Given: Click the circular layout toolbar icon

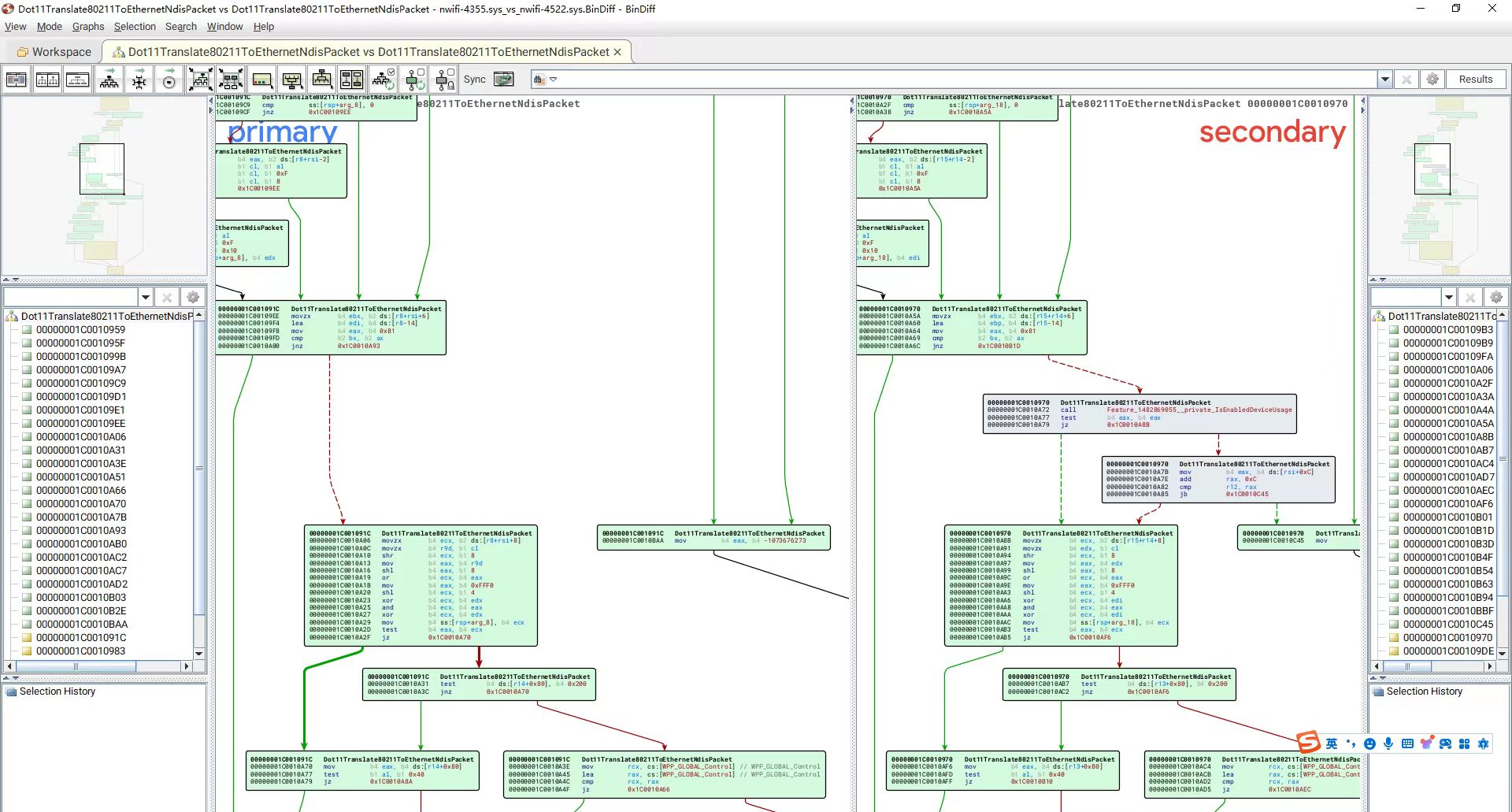Looking at the screenshot, I should (x=169, y=80).
